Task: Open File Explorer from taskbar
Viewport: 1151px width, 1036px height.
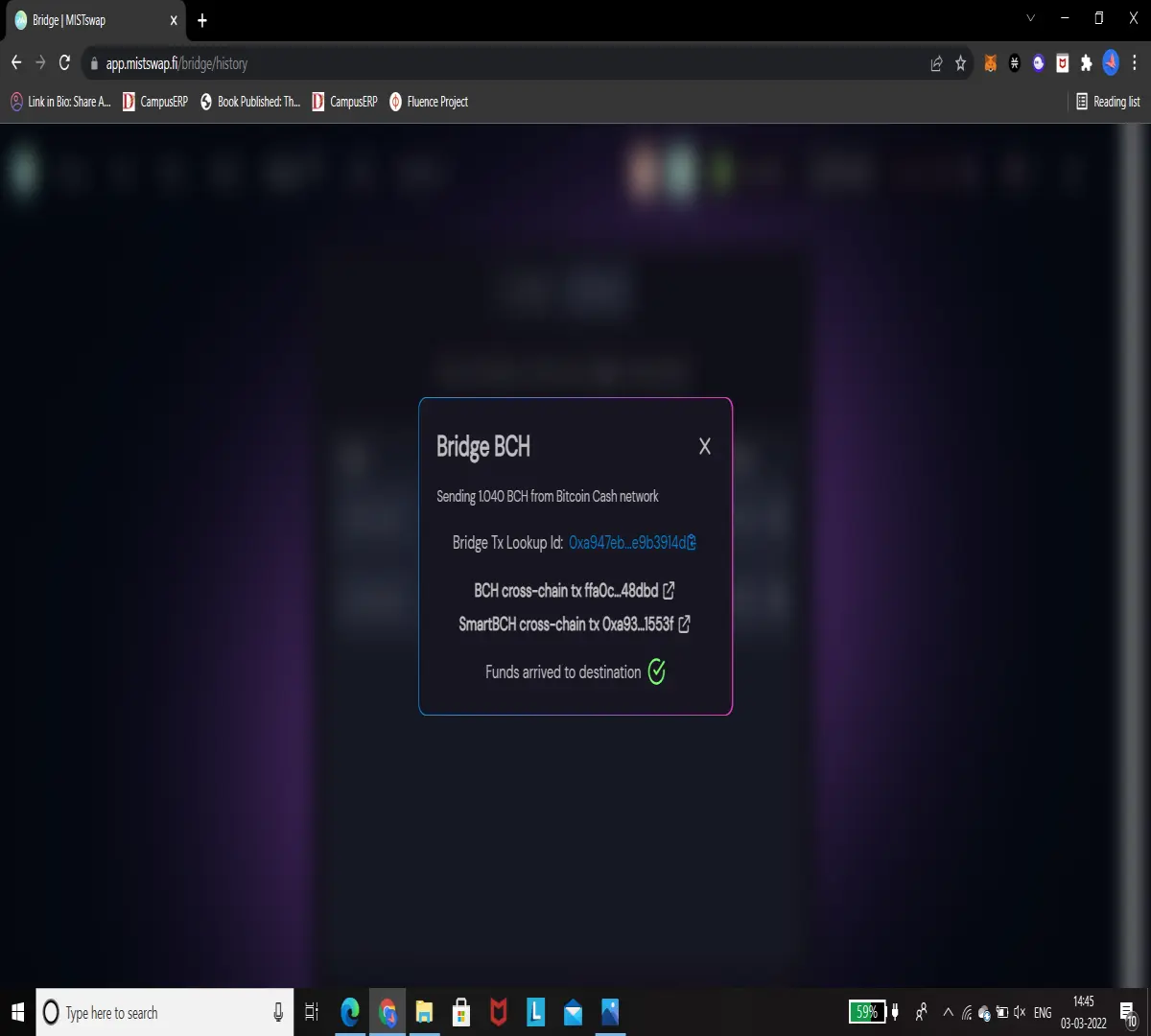Action: pos(424,1012)
